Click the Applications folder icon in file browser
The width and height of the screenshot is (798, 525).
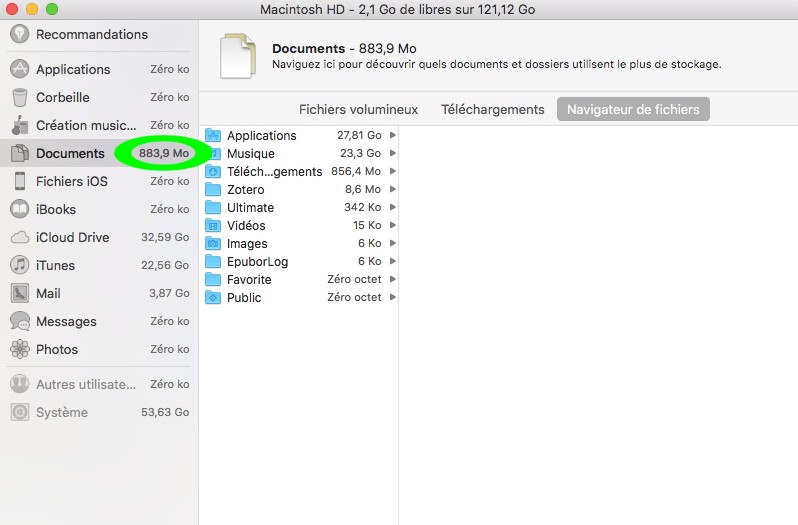[213, 135]
